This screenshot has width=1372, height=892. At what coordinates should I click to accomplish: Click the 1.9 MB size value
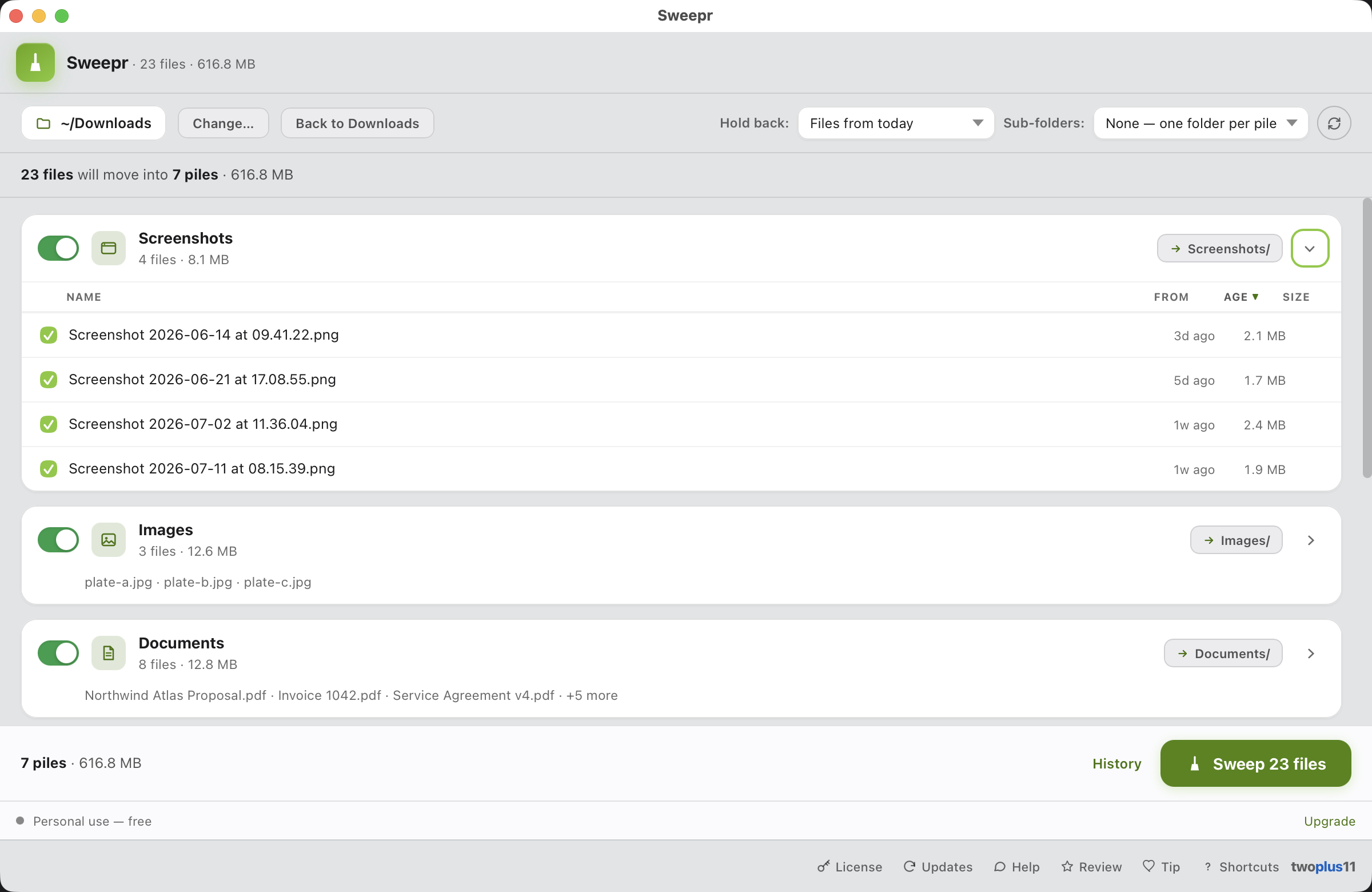(1264, 469)
